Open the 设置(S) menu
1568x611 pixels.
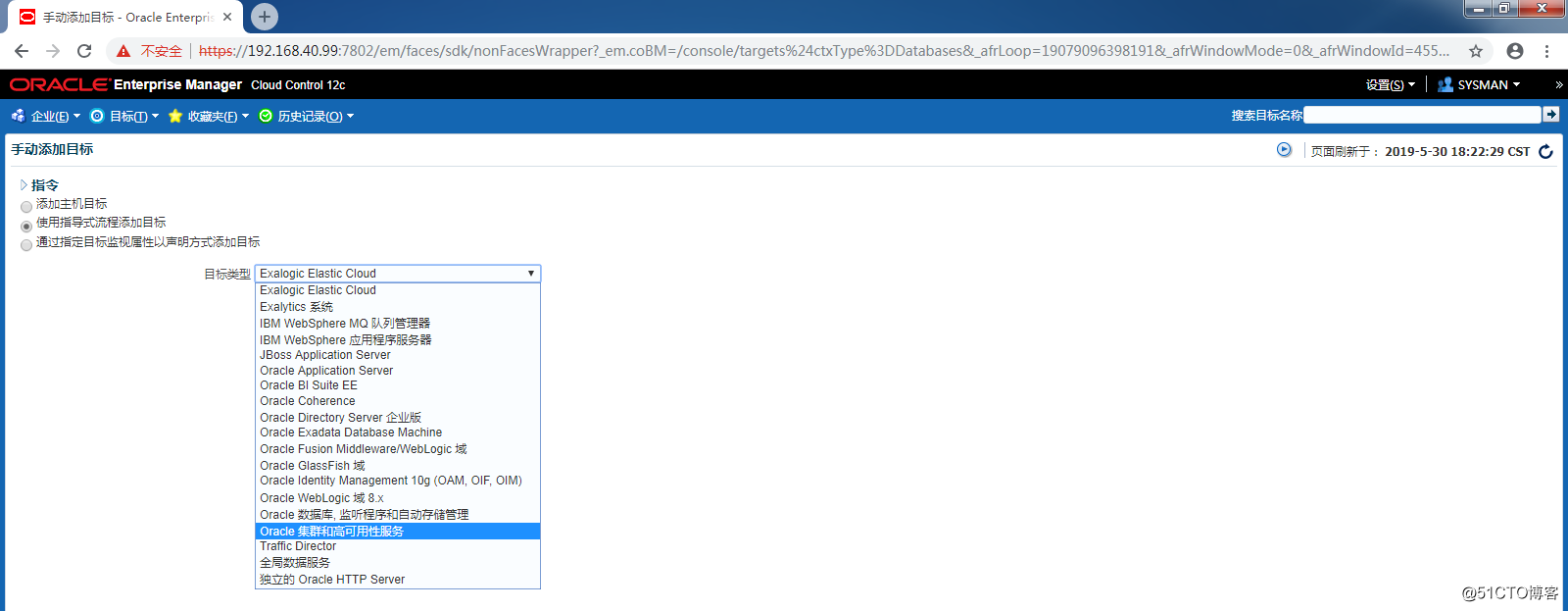pos(1391,85)
